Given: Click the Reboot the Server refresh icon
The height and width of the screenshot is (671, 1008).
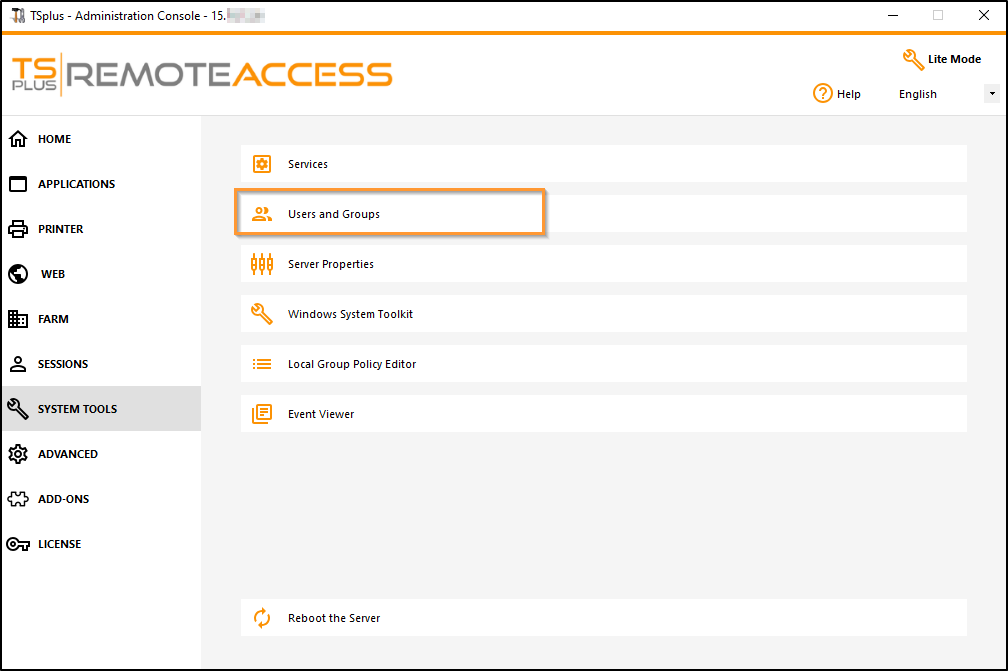Looking at the screenshot, I should [x=262, y=618].
